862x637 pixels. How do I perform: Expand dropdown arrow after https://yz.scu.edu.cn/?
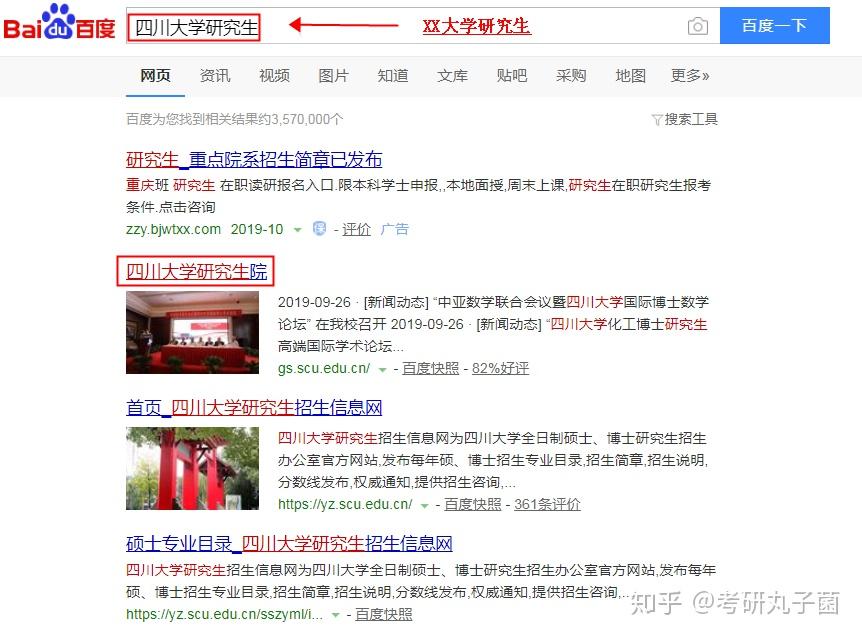pos(424,506)
